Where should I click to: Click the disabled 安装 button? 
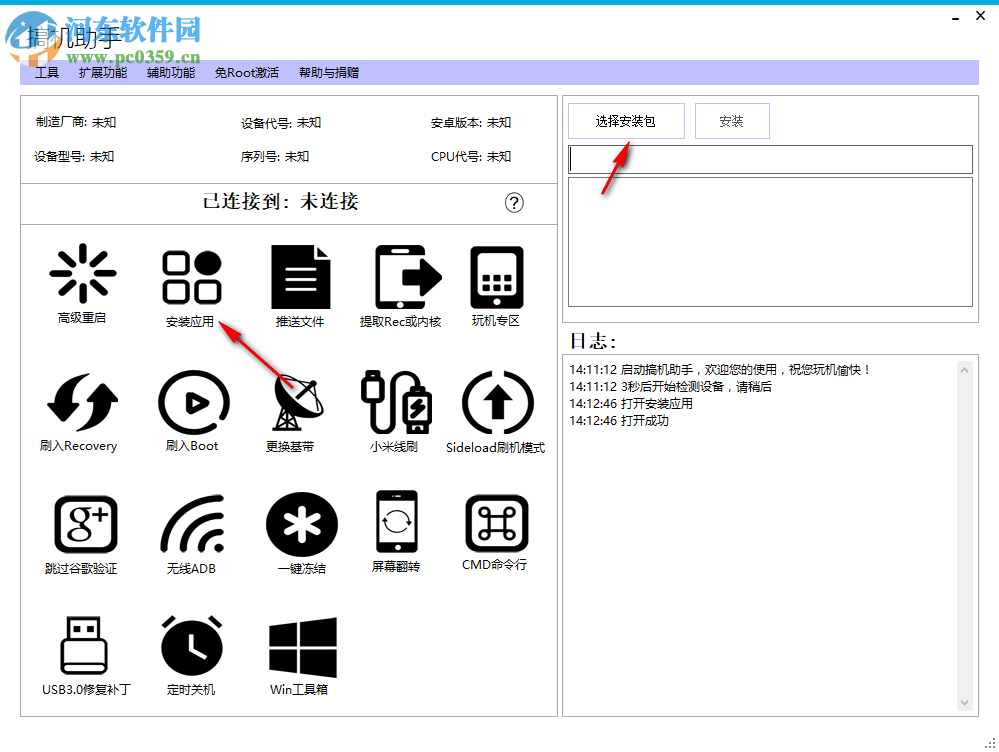pos(732,121)
